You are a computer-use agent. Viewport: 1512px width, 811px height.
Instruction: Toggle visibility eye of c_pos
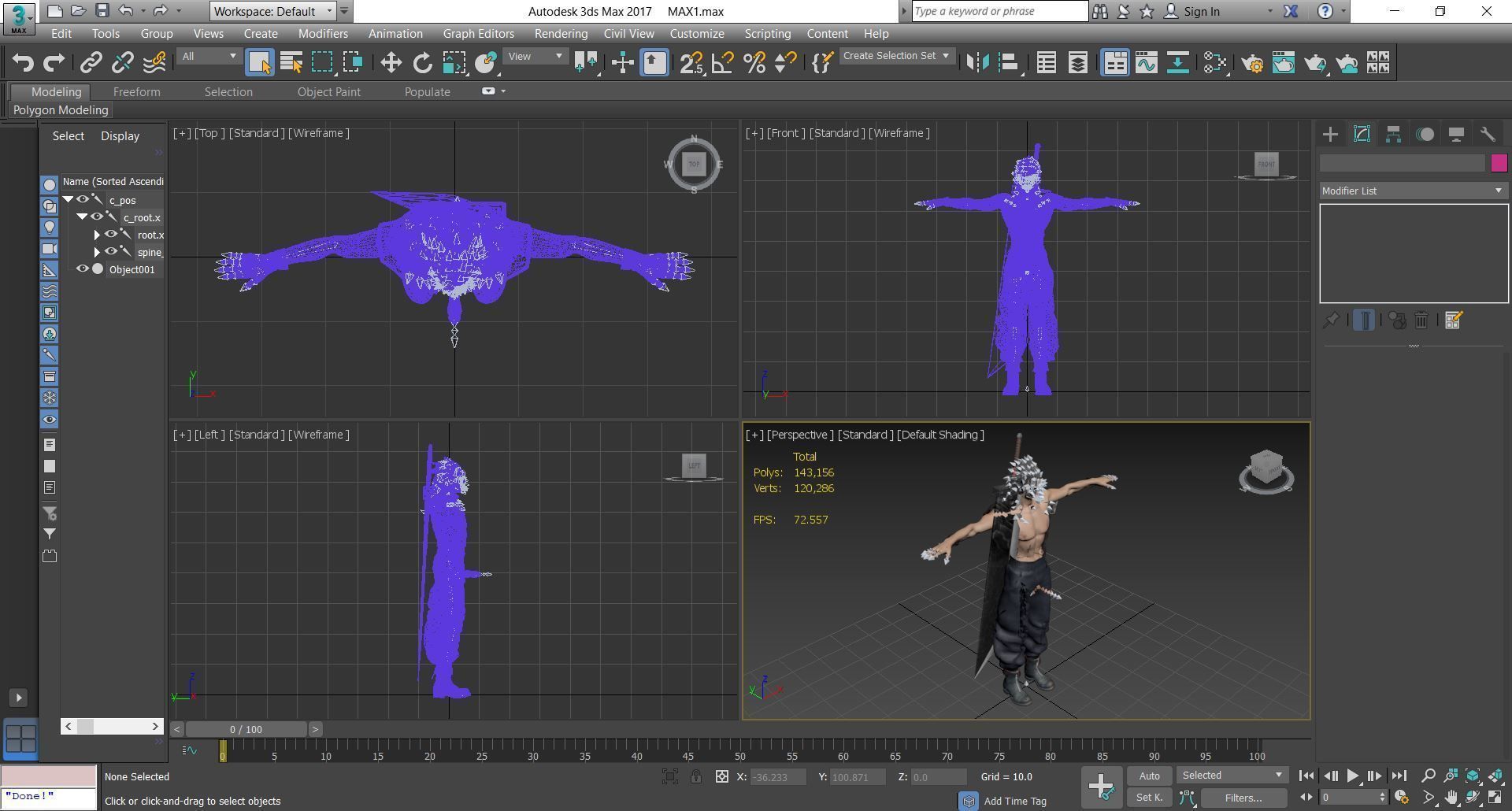pyautogui.click(x=82, y=200)
